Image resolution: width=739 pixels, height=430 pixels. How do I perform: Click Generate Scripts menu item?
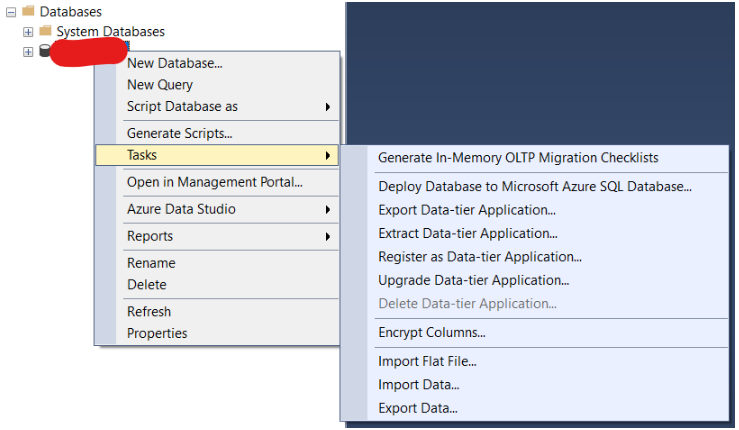click(179, 133)
